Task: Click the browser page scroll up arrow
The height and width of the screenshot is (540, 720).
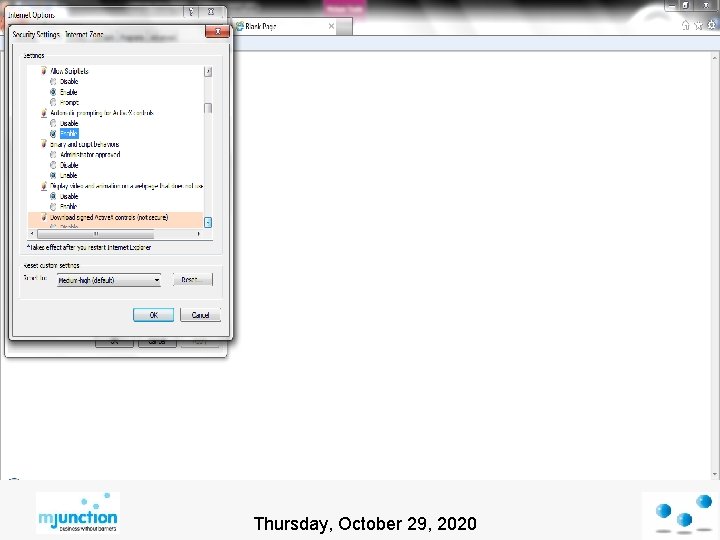Action: tap(714, 58)
